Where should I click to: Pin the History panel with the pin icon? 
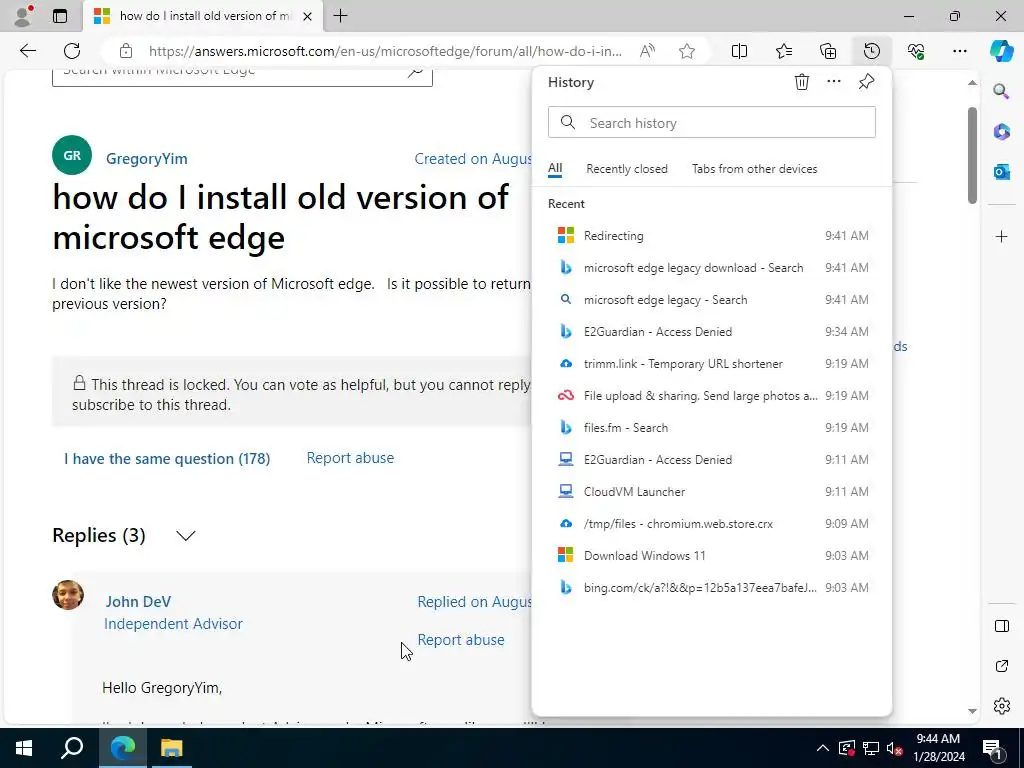click(x=866, y=82)
